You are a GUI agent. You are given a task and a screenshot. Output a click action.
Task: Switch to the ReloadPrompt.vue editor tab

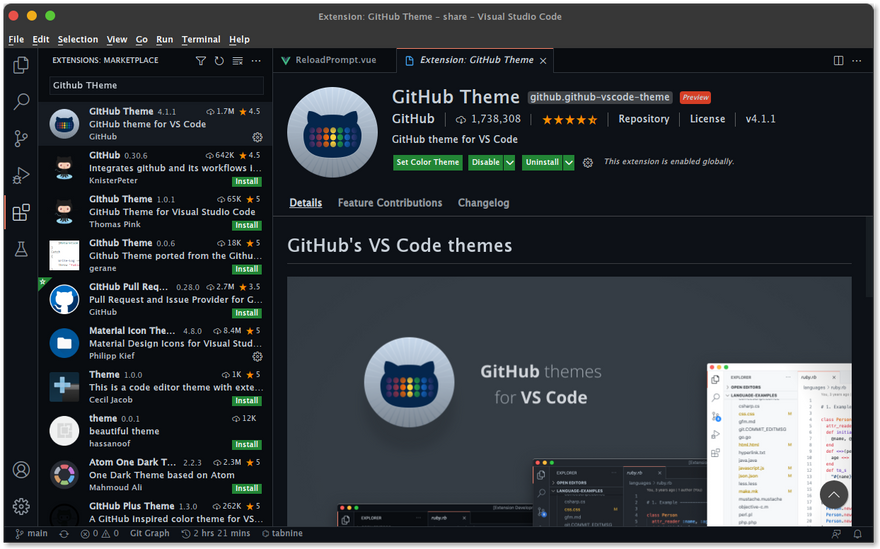(x=335, y=60)
